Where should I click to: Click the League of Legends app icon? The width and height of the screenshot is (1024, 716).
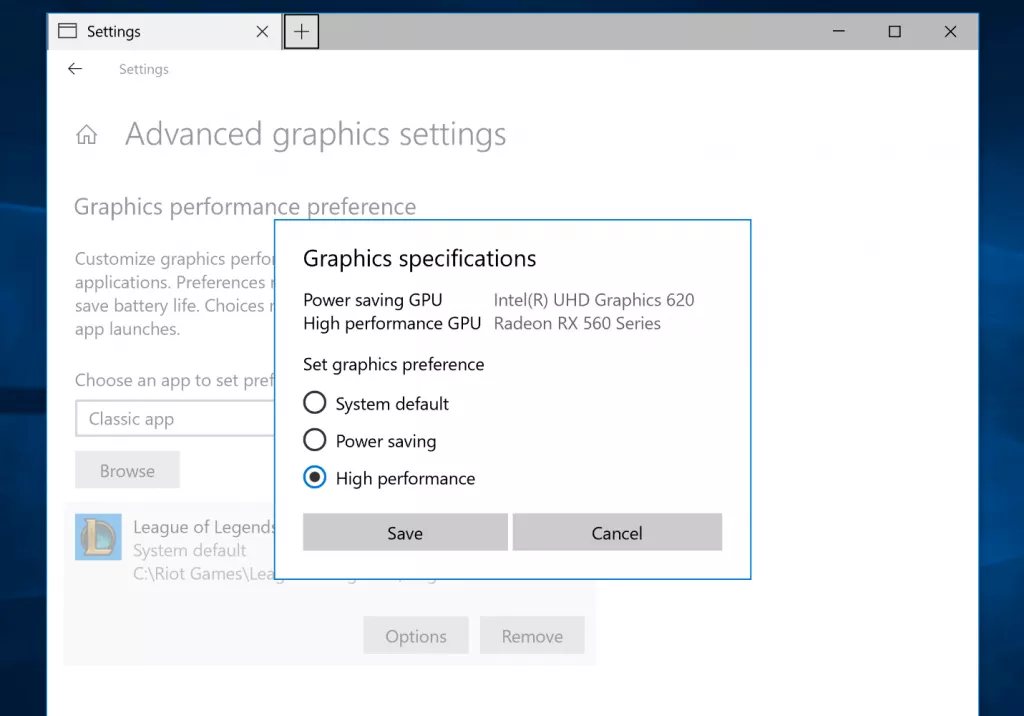point(97,537)
